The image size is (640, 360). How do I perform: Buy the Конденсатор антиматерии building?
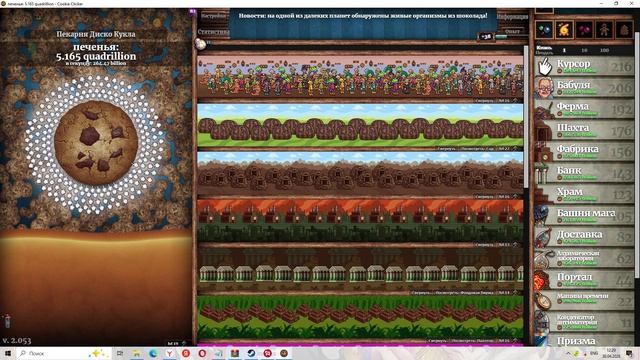point(584,321)
